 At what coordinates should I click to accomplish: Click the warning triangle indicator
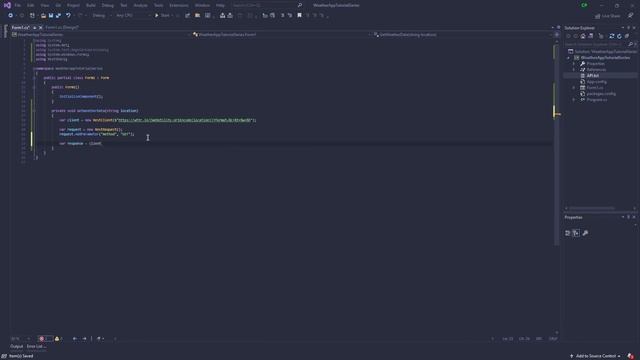point(57,339)
